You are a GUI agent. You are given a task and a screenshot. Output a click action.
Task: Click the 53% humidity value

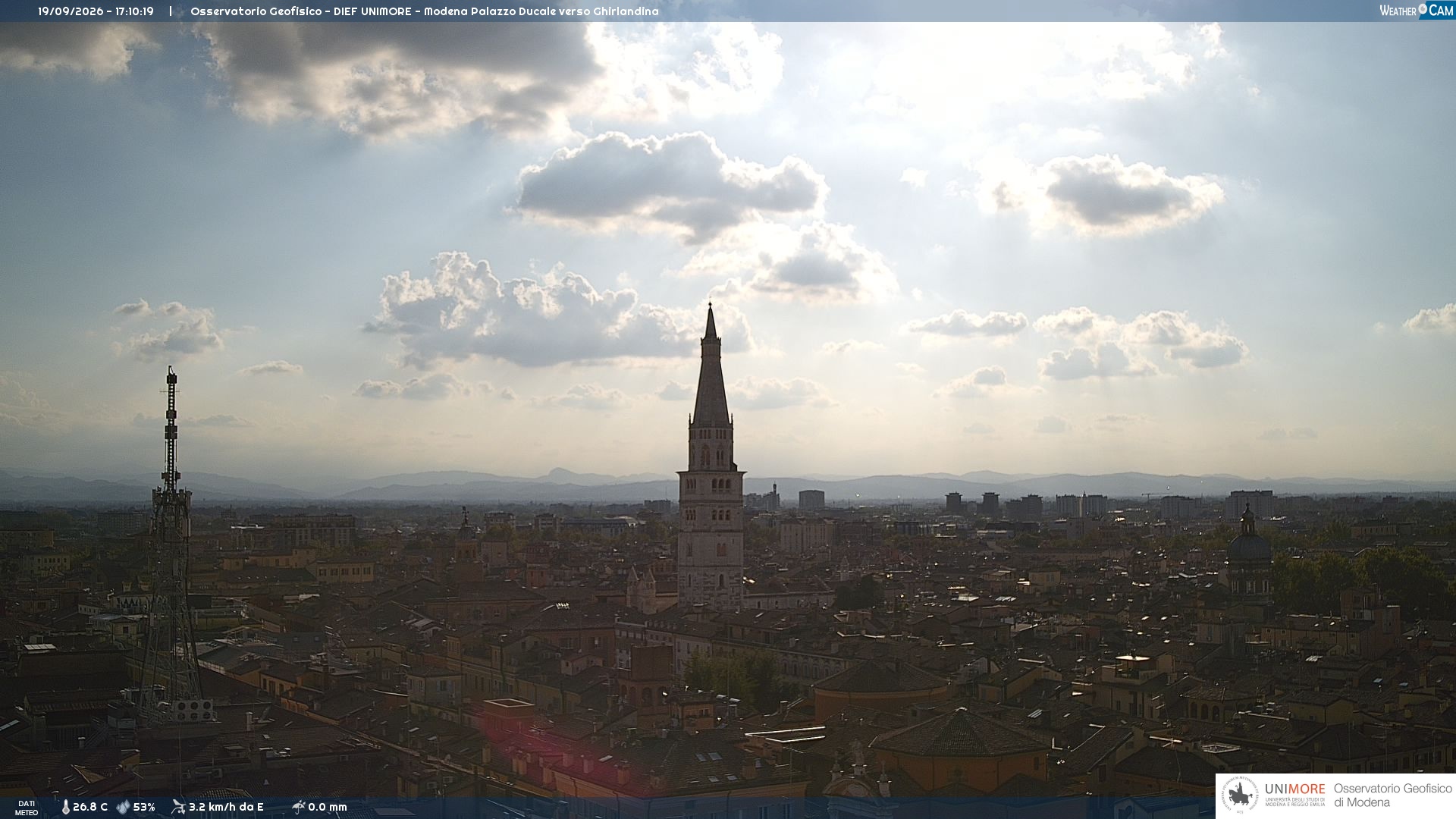[x=144, y=807]
